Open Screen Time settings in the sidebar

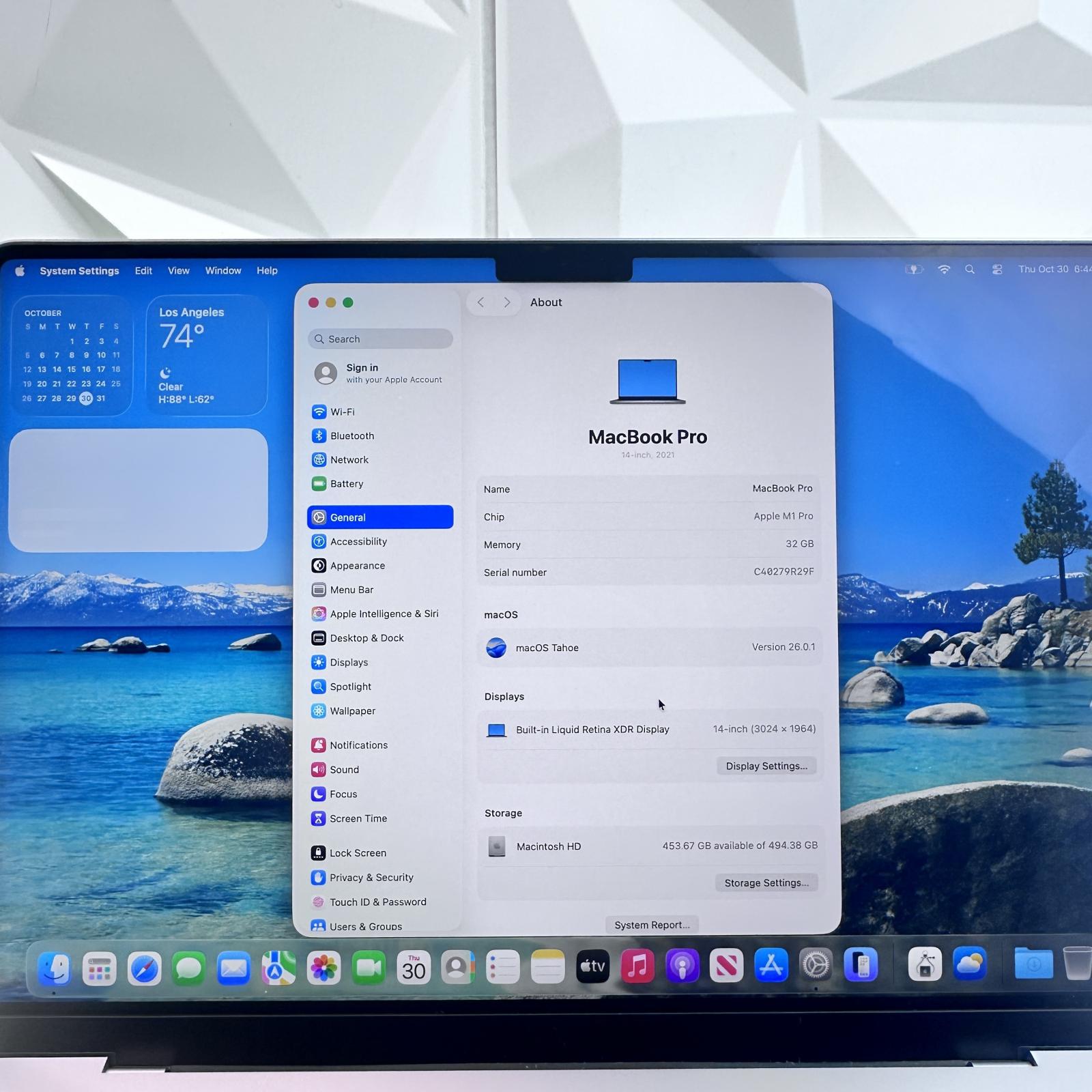tap(358, 818)
